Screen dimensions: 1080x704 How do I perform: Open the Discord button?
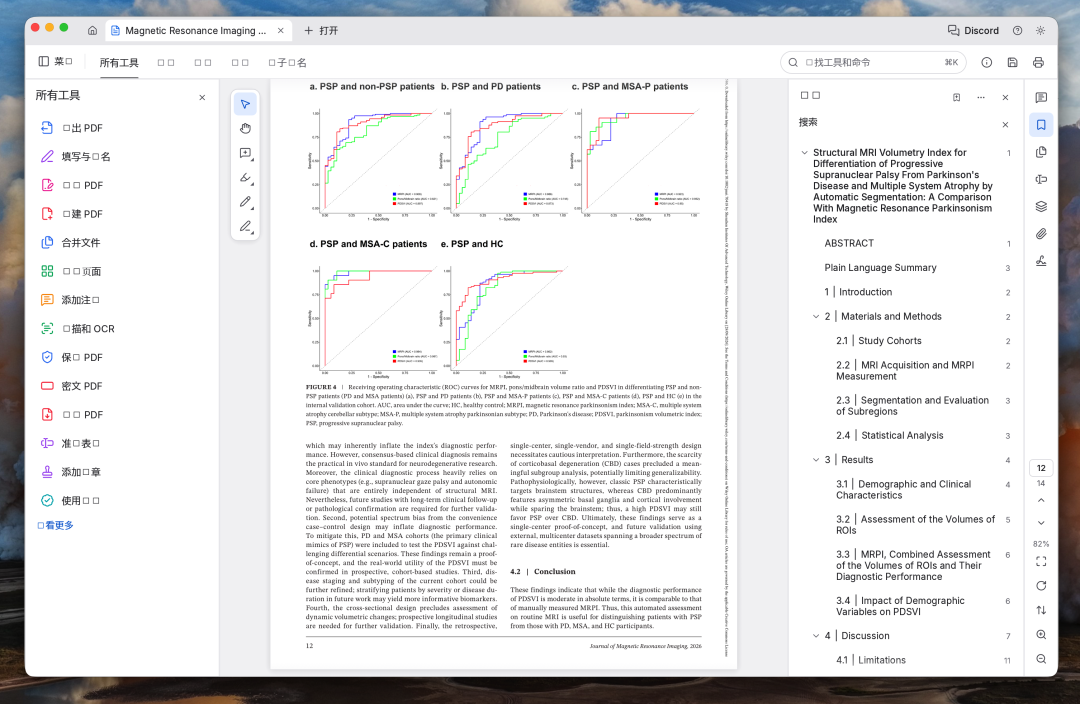[x=973, y=30]
